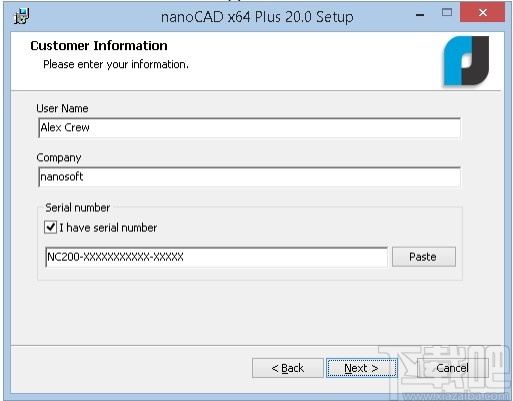Cancel the nanoCAD setup
513x401 pixels.
pyautogui.click(x=452, y=368)
